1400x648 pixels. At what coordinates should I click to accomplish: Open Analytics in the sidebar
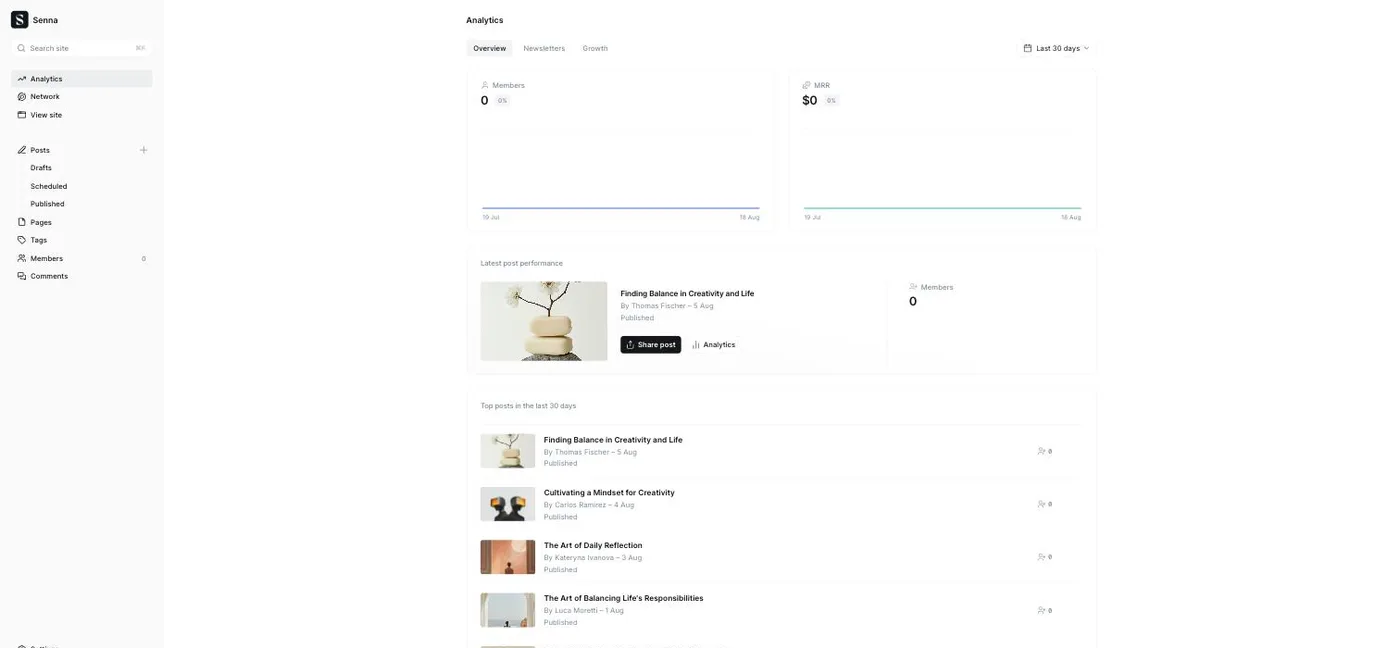(x=82, y=79)
